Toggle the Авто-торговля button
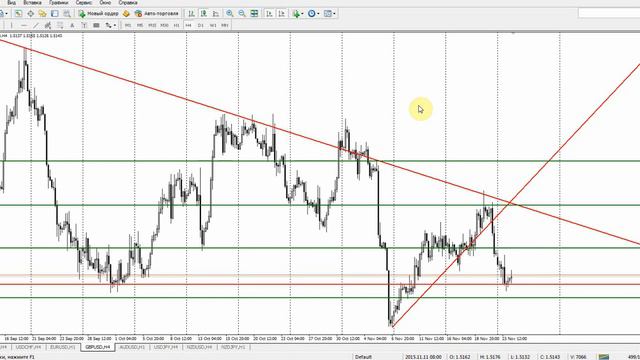Image resolution: width=640 pixels, height=360 pixels. [157, 13]
